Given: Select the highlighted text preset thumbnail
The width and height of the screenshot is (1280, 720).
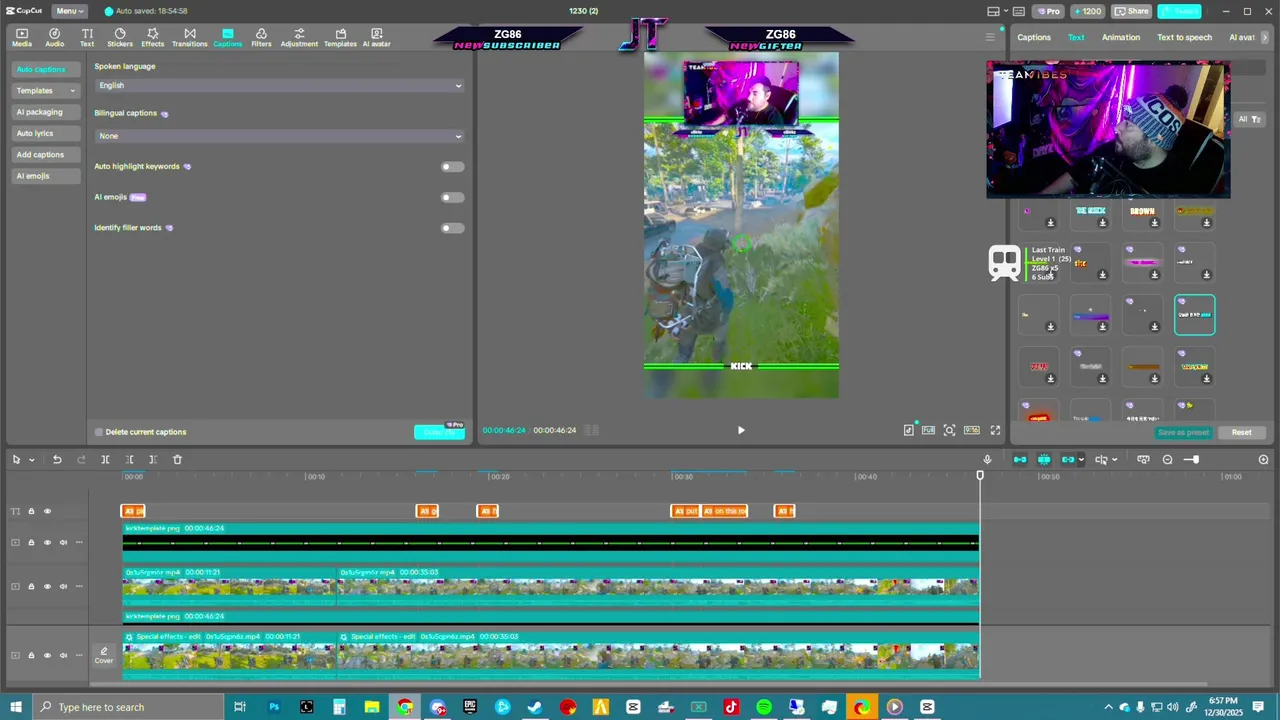Looking at the screenshot, I should 1194,314.
